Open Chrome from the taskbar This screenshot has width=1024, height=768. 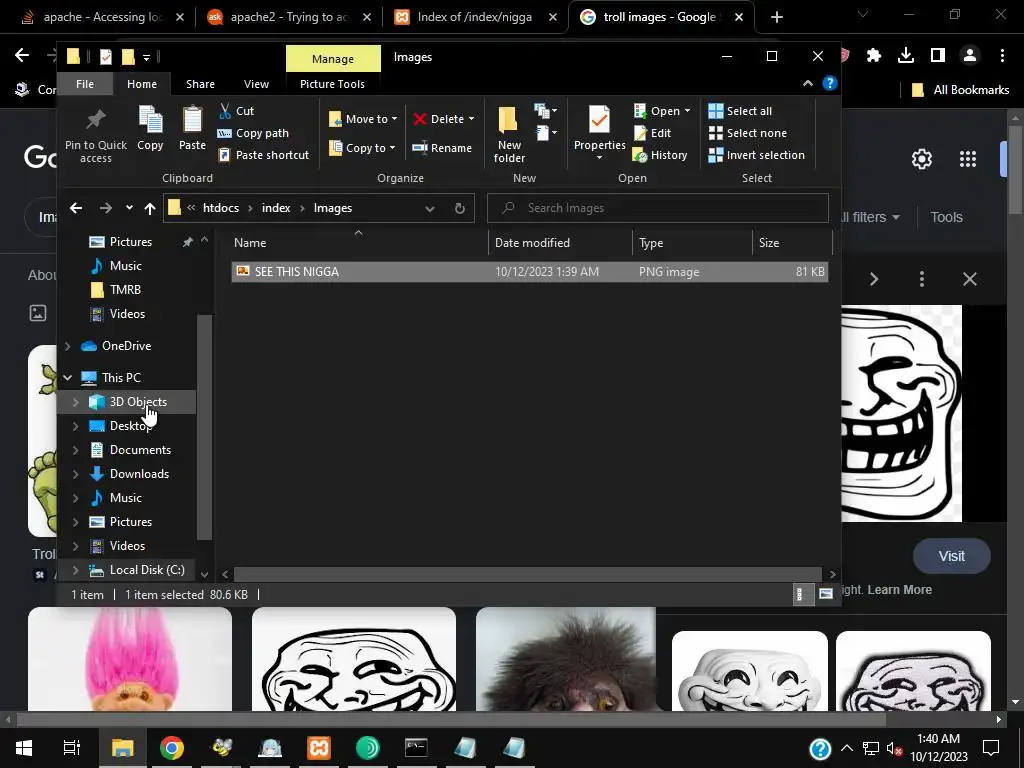(172, 748)
